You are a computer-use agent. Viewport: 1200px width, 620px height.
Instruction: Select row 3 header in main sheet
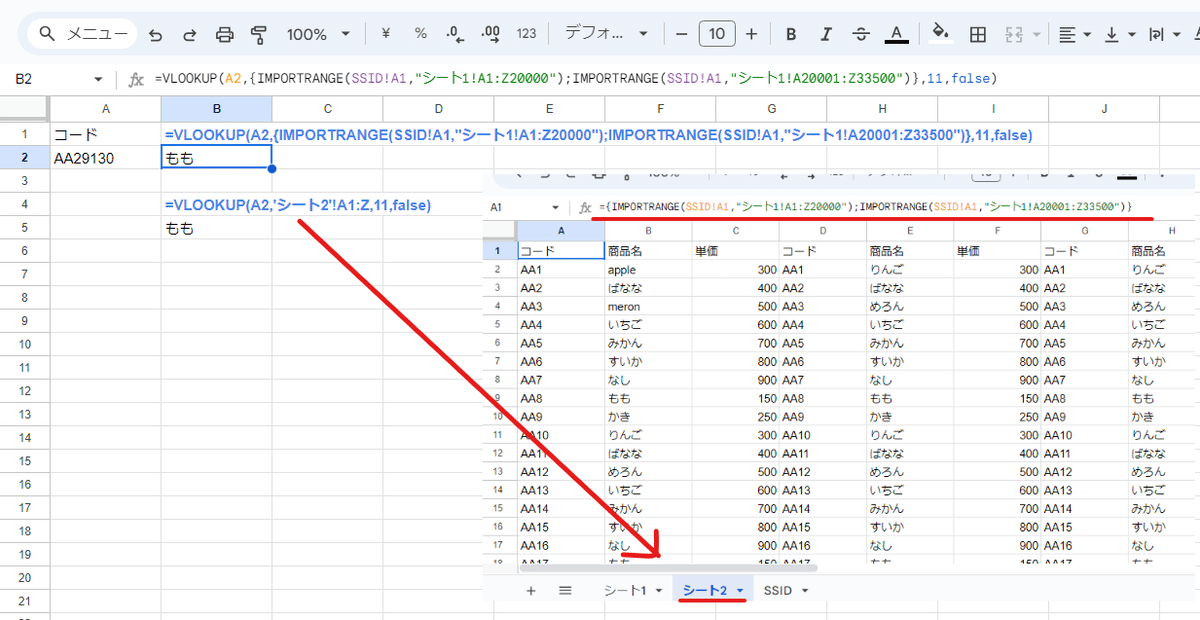coord(24,181)
